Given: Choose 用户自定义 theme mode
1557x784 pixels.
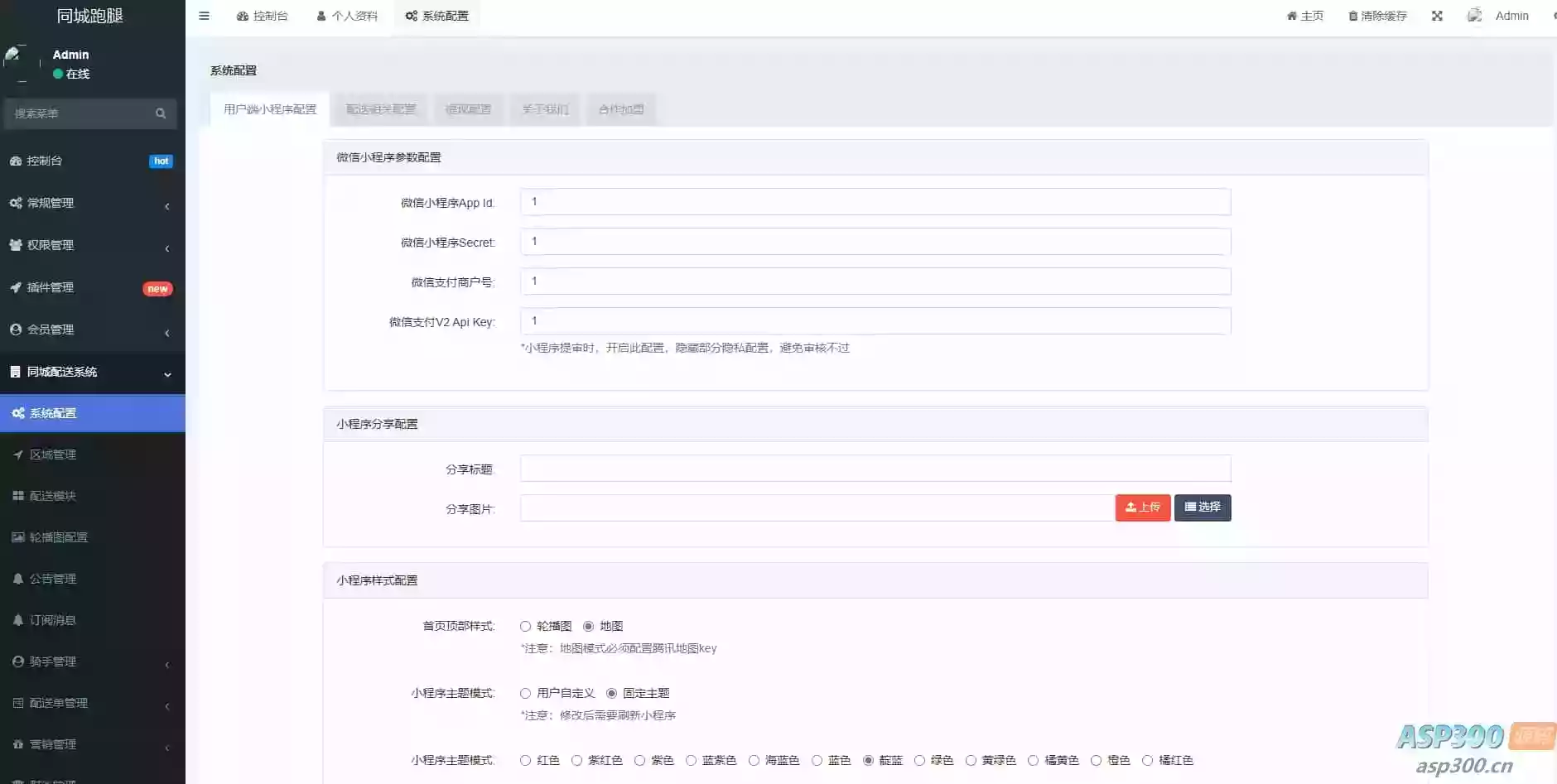Looking at the screenshot, I should tap(523, 693).
